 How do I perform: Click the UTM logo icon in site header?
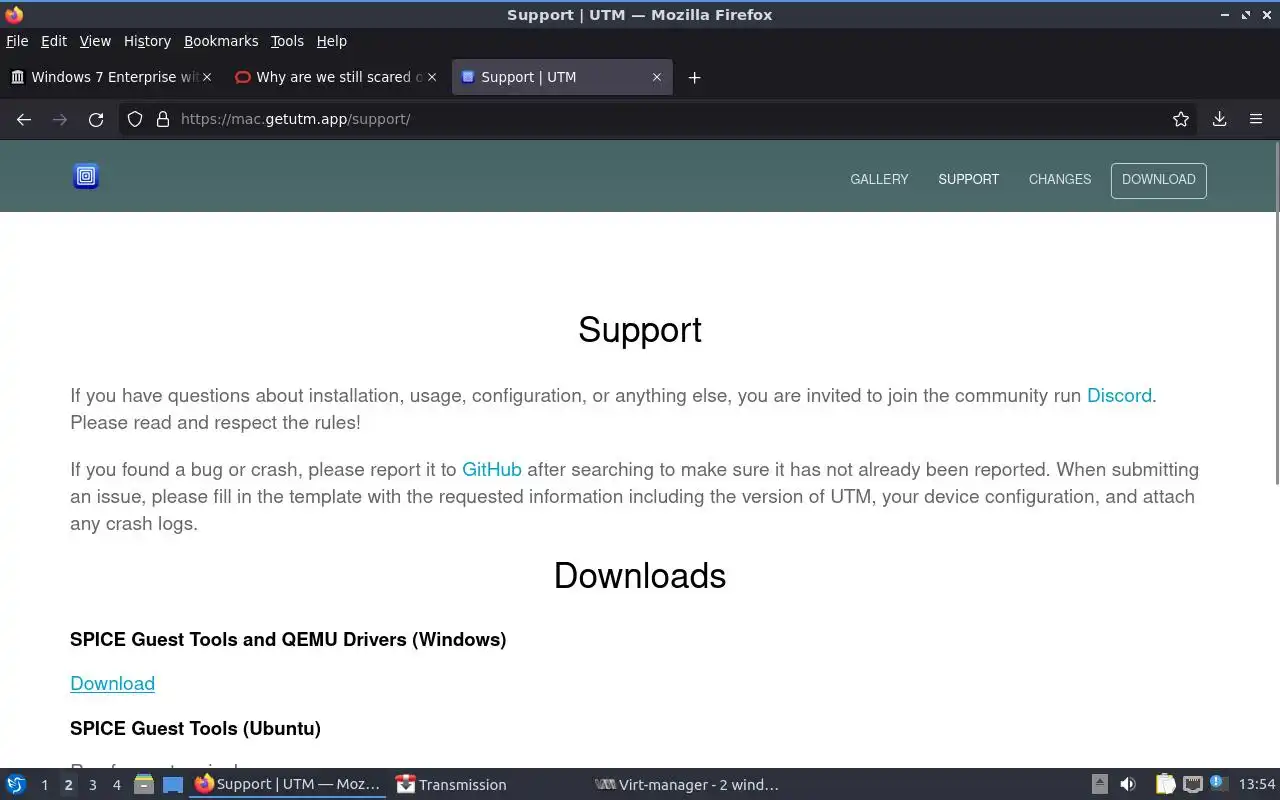click(86, 177)
